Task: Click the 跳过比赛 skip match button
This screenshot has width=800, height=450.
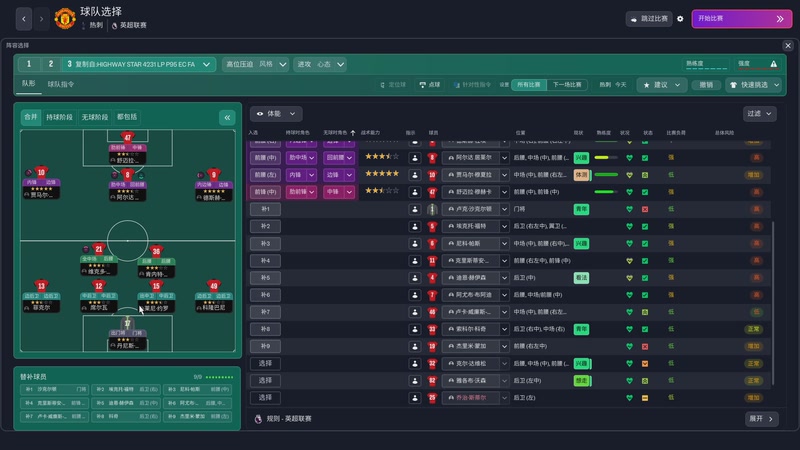Action: [x=649, y=19]
